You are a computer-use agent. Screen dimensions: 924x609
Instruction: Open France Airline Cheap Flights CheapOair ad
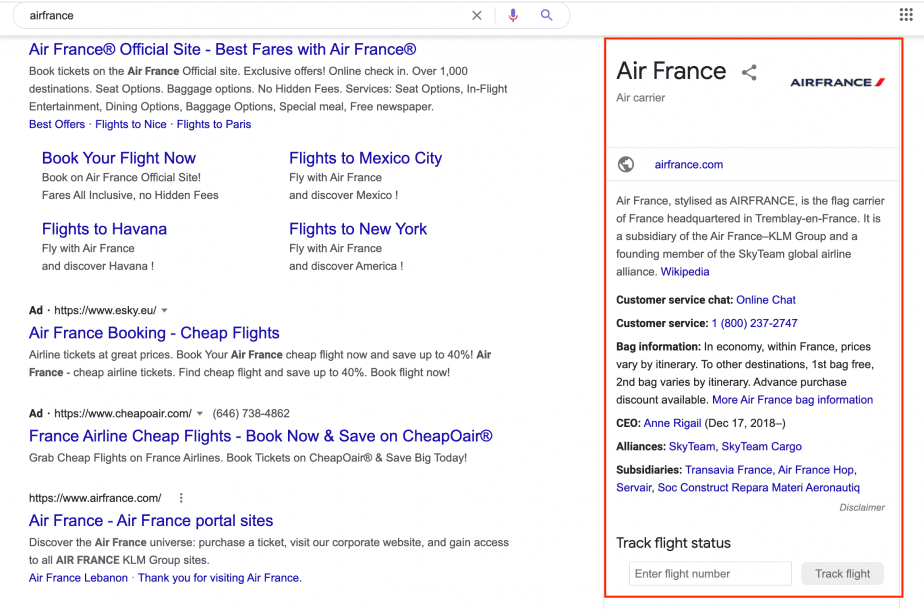coord(260,436)
